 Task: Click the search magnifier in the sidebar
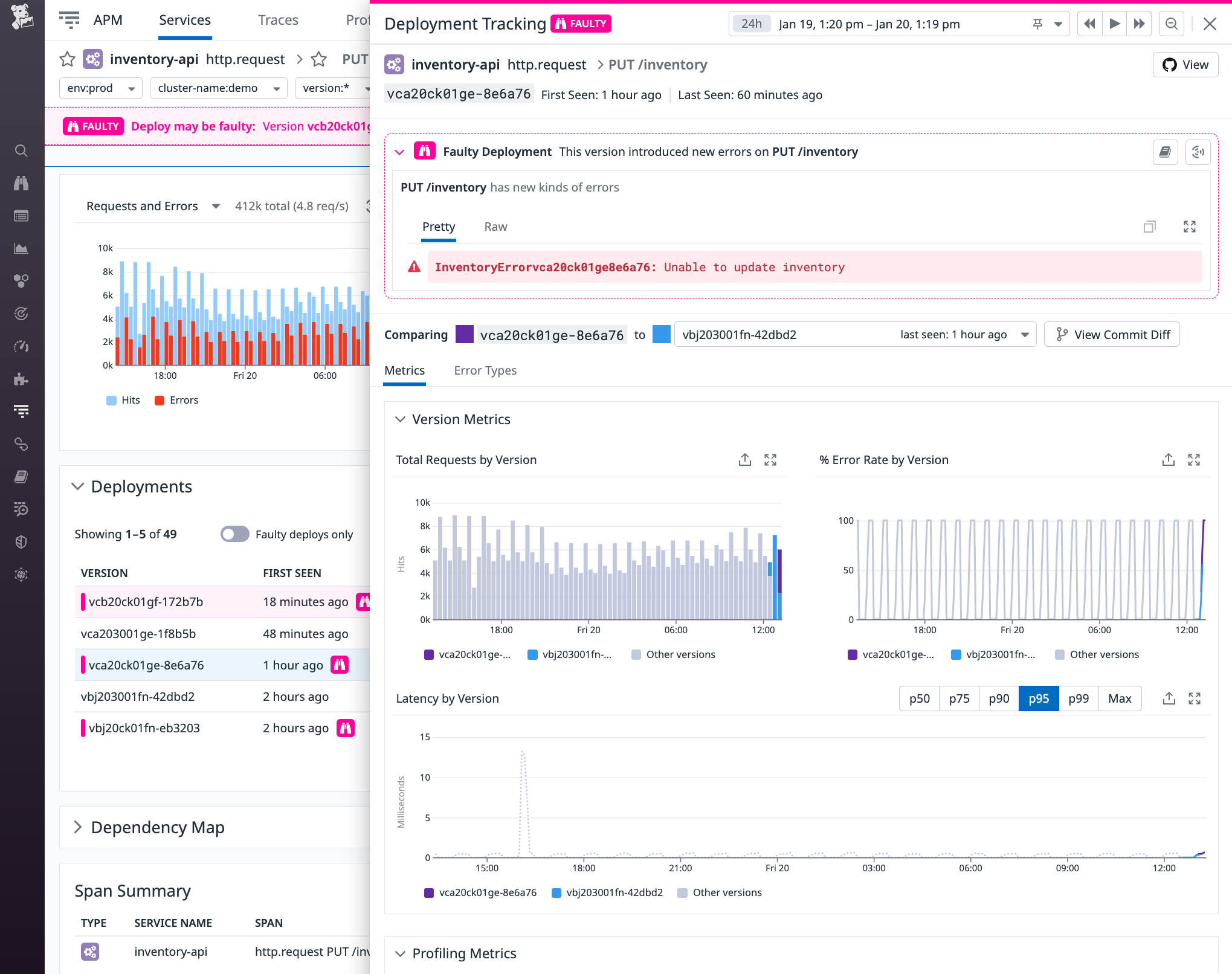click(22, 151)
